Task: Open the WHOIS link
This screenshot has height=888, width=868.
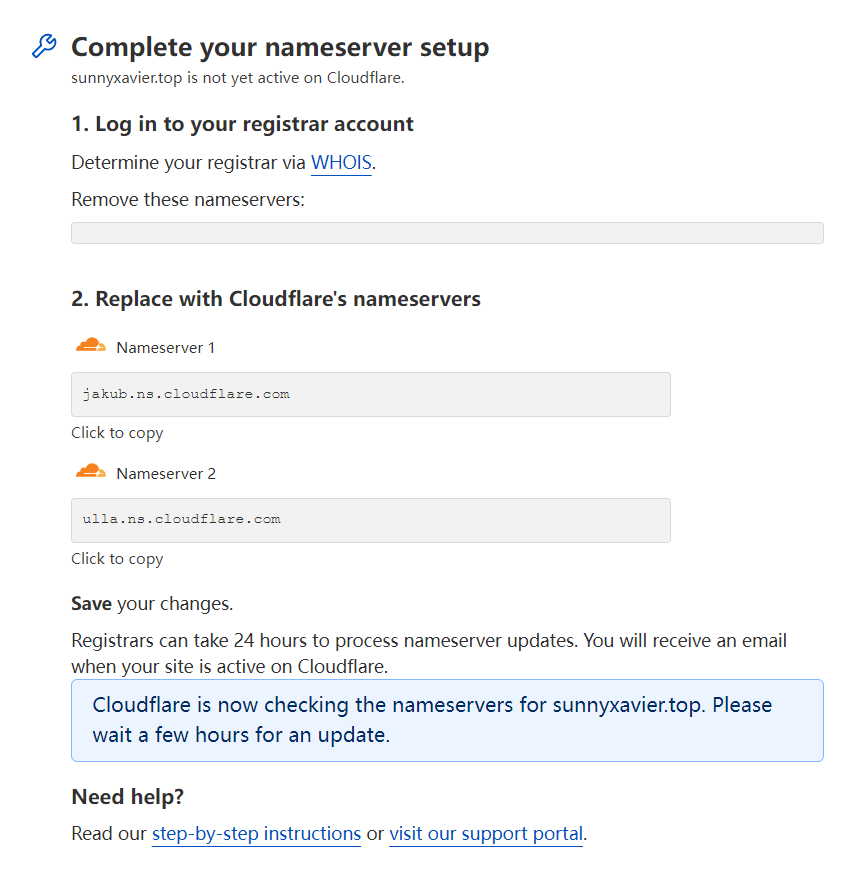Action: [x=341, y=163]
